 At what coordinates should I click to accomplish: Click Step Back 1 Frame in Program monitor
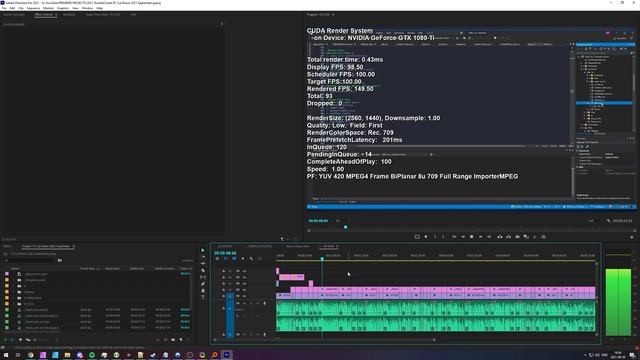(463, 237)
